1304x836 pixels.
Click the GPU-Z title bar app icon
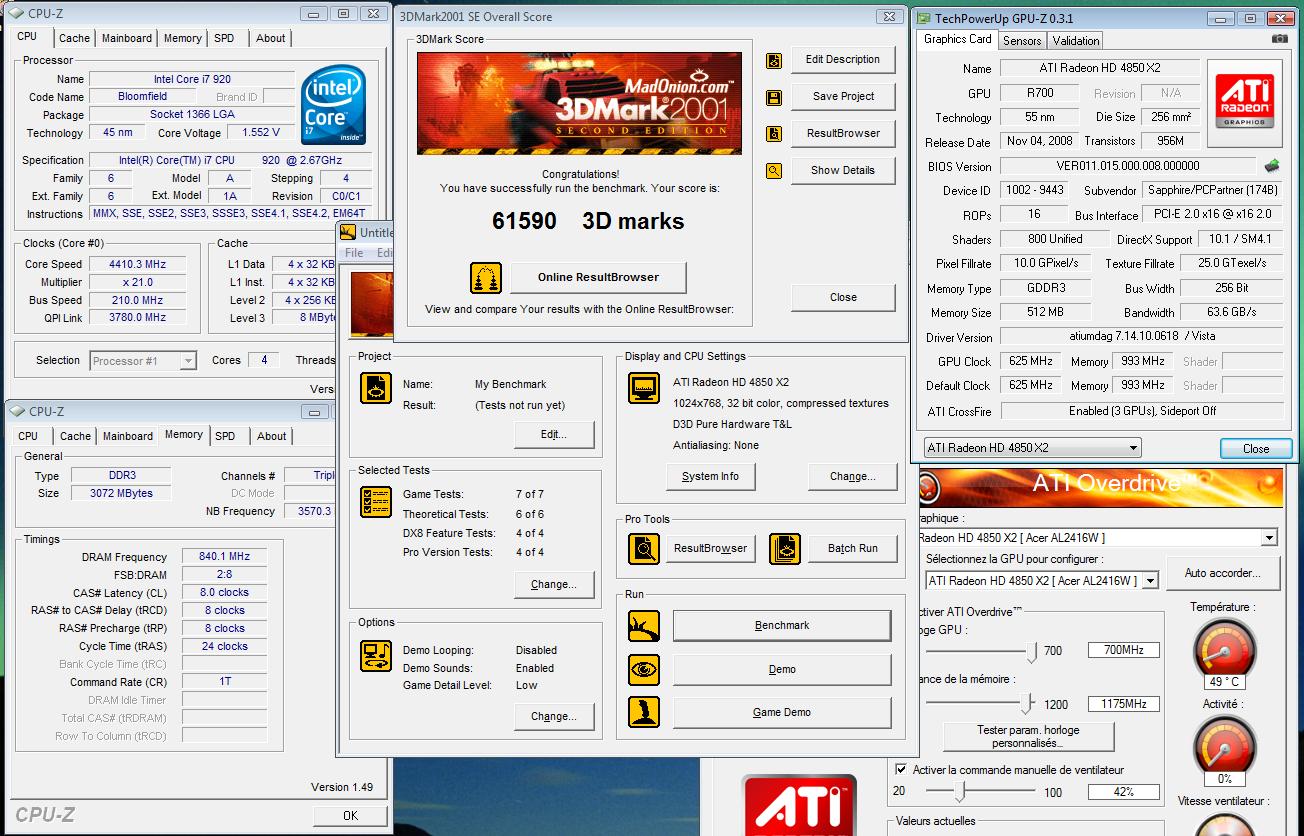[923, 18]
